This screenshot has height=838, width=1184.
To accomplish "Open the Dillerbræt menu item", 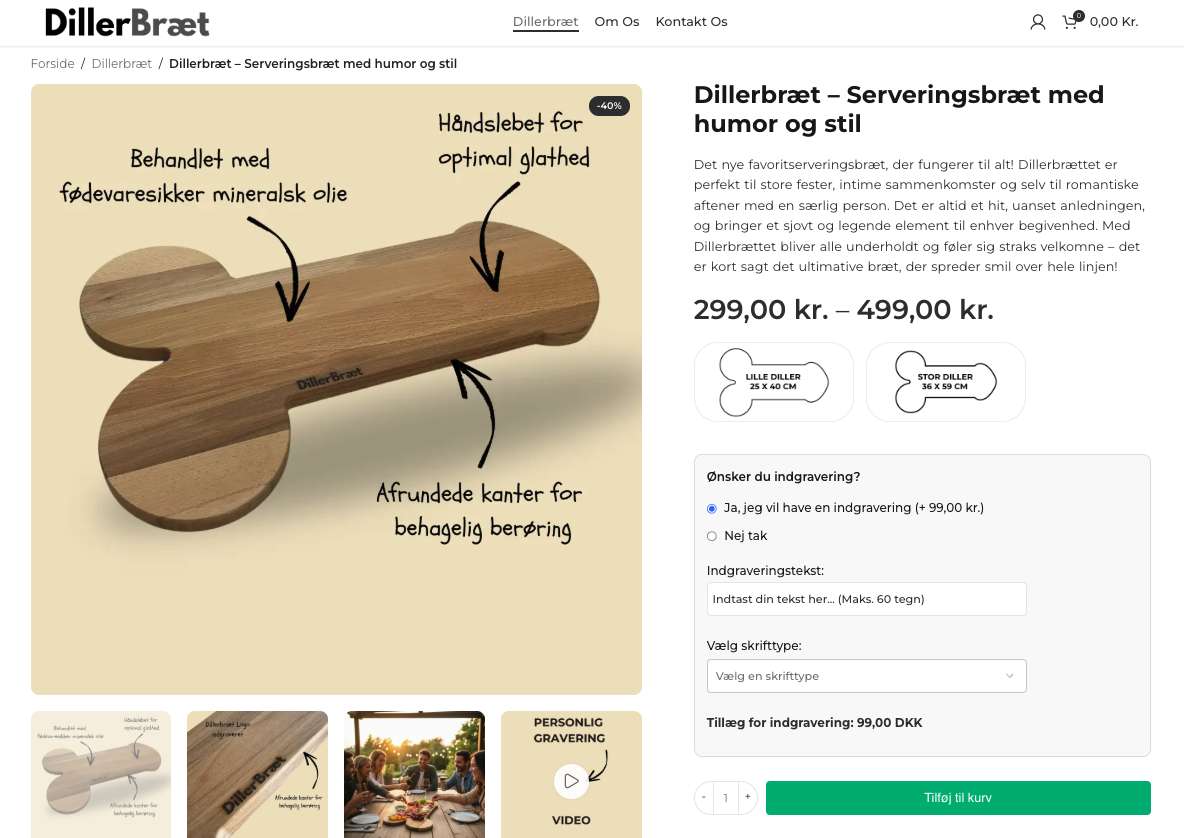I will point(546,22).
